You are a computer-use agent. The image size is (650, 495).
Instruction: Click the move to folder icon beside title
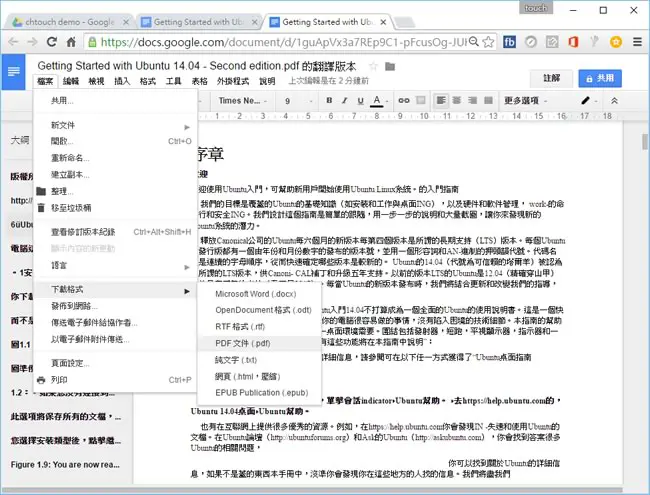(390, 66)
